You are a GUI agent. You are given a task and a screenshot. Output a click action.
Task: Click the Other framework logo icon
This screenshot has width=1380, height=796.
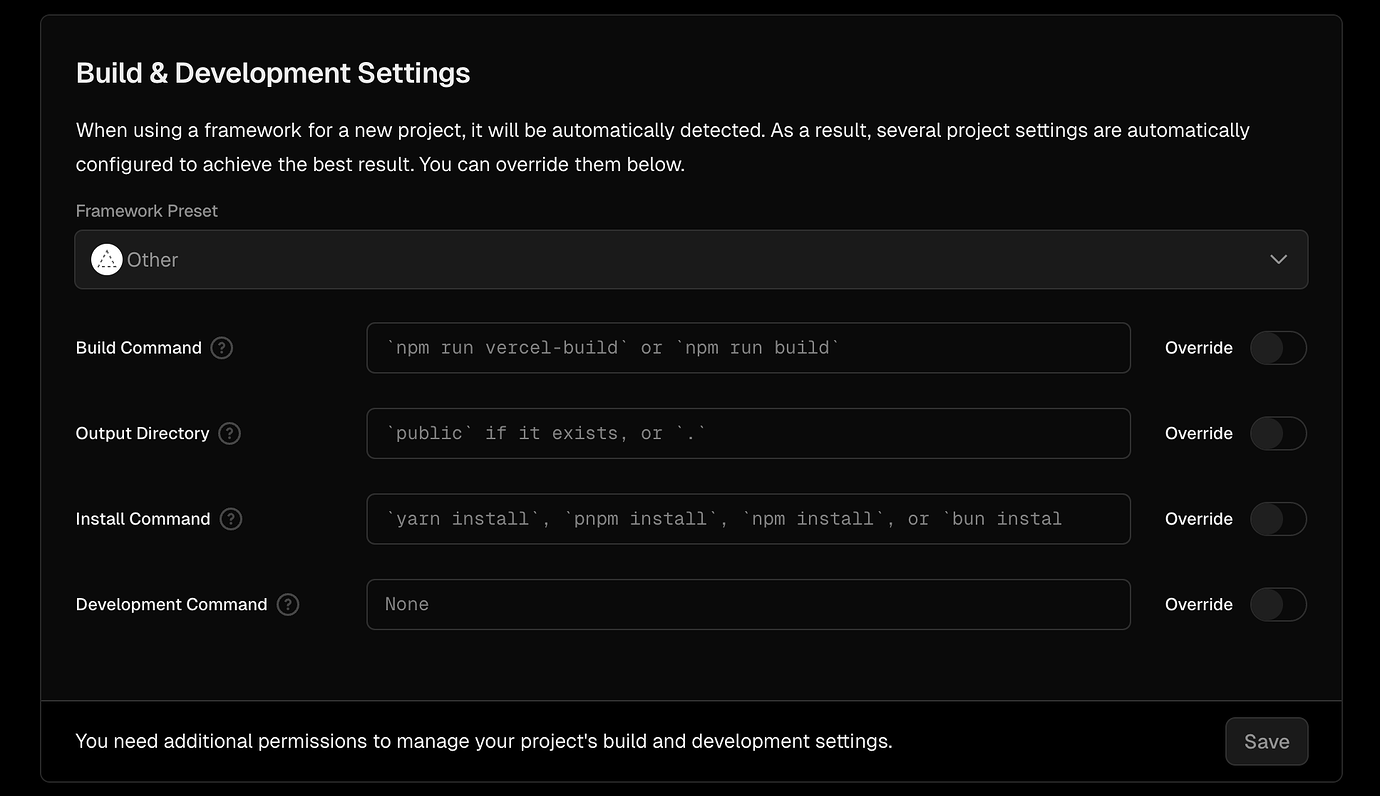click(106, 260)
